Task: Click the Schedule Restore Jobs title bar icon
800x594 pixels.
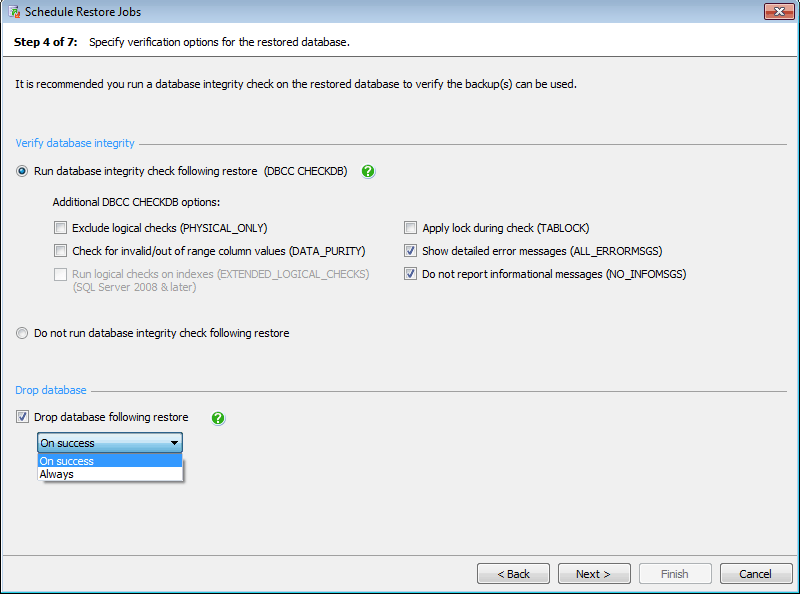Action: tap(13, 11)
